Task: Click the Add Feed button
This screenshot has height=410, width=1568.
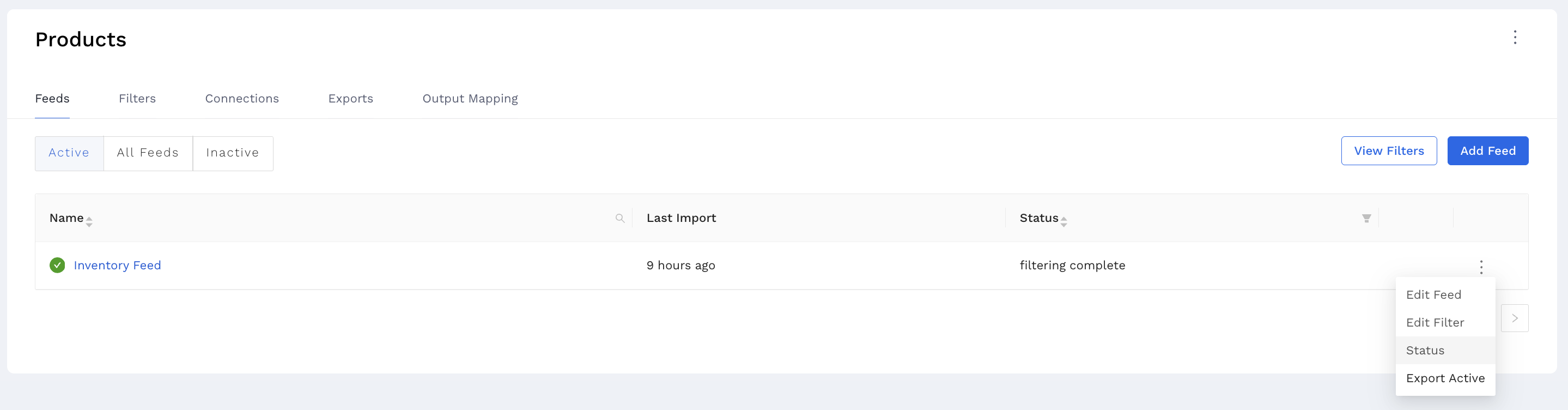Action: click(1488, 150)
